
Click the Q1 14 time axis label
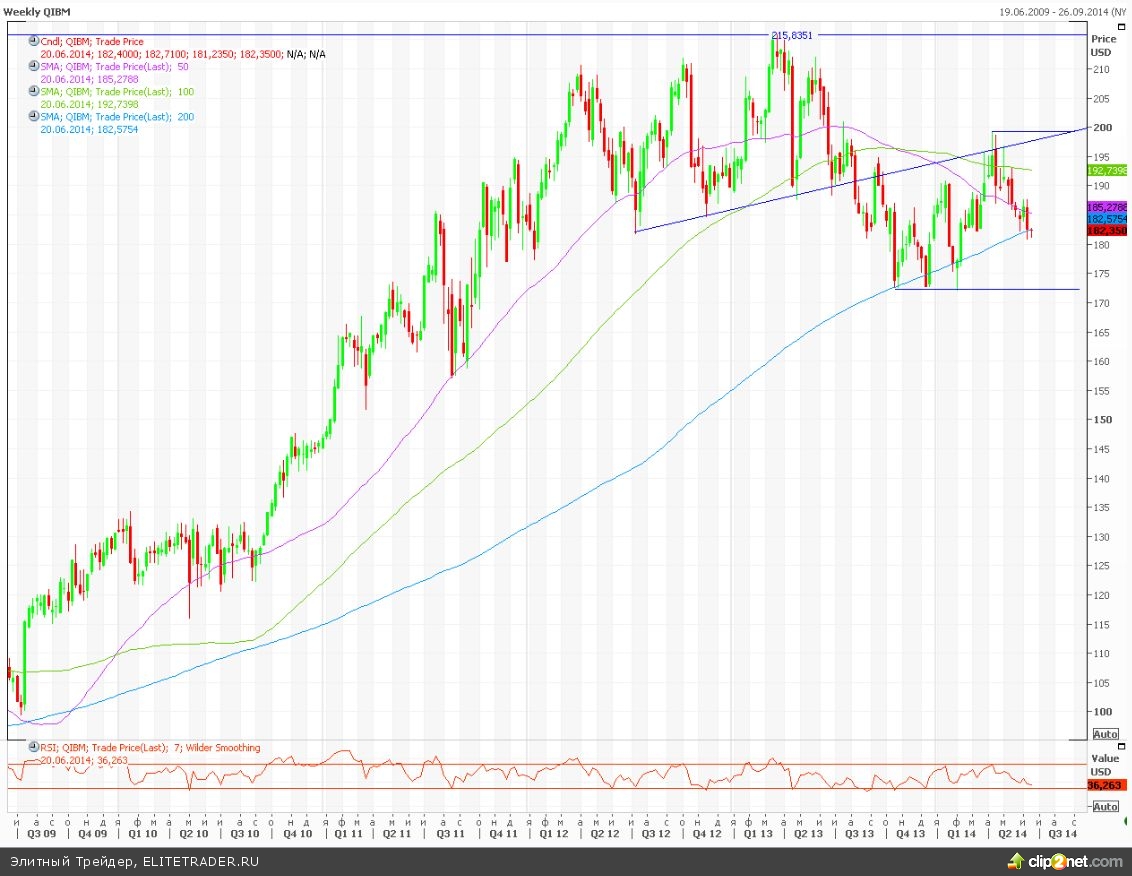[961, 833]
